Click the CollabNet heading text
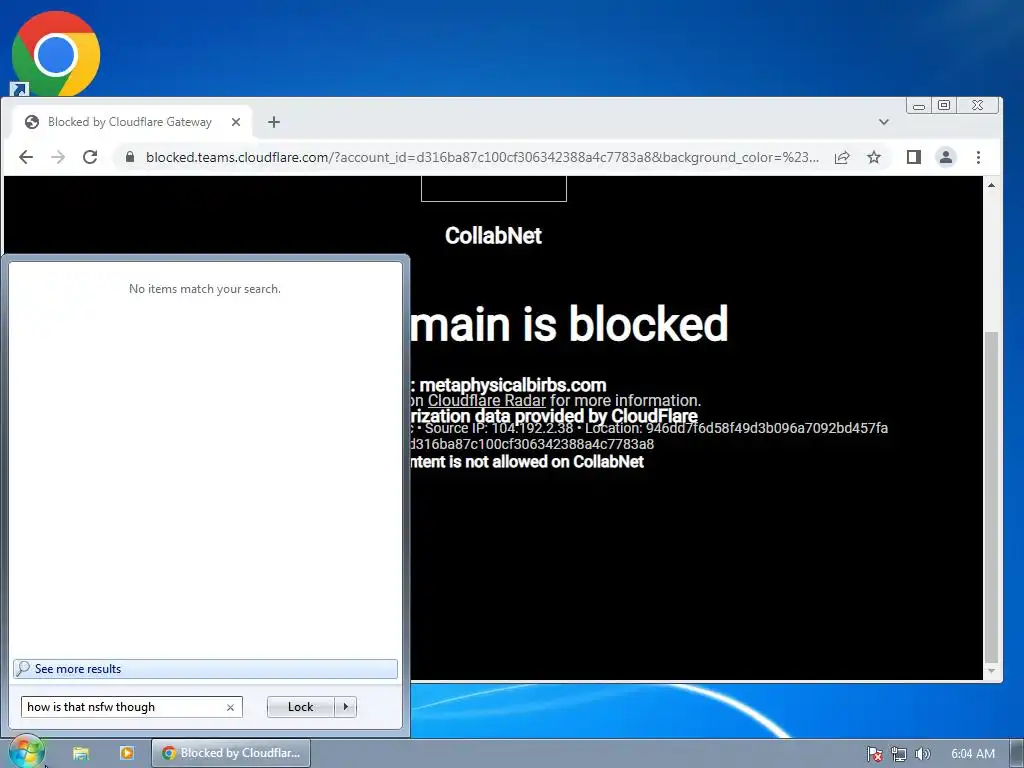Image resolution: width=1024 pixels, height=768 pixels. tap(493, 236)
